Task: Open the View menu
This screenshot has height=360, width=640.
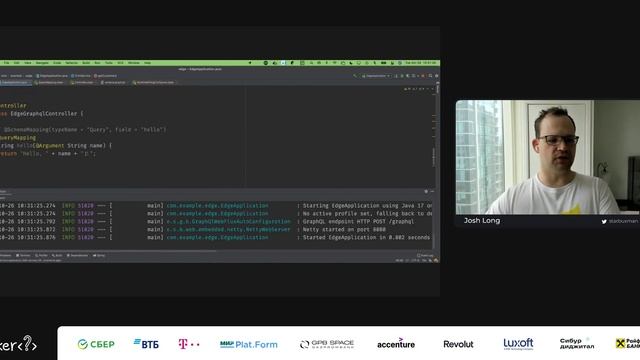Action: (x=27, y=63)
